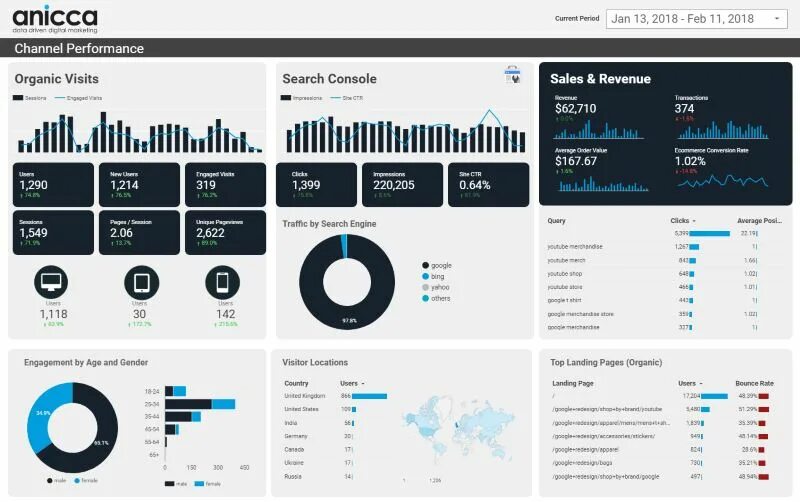Select the Users 1,290 scorecard
800x502 pixels.
tap(53, 185)
